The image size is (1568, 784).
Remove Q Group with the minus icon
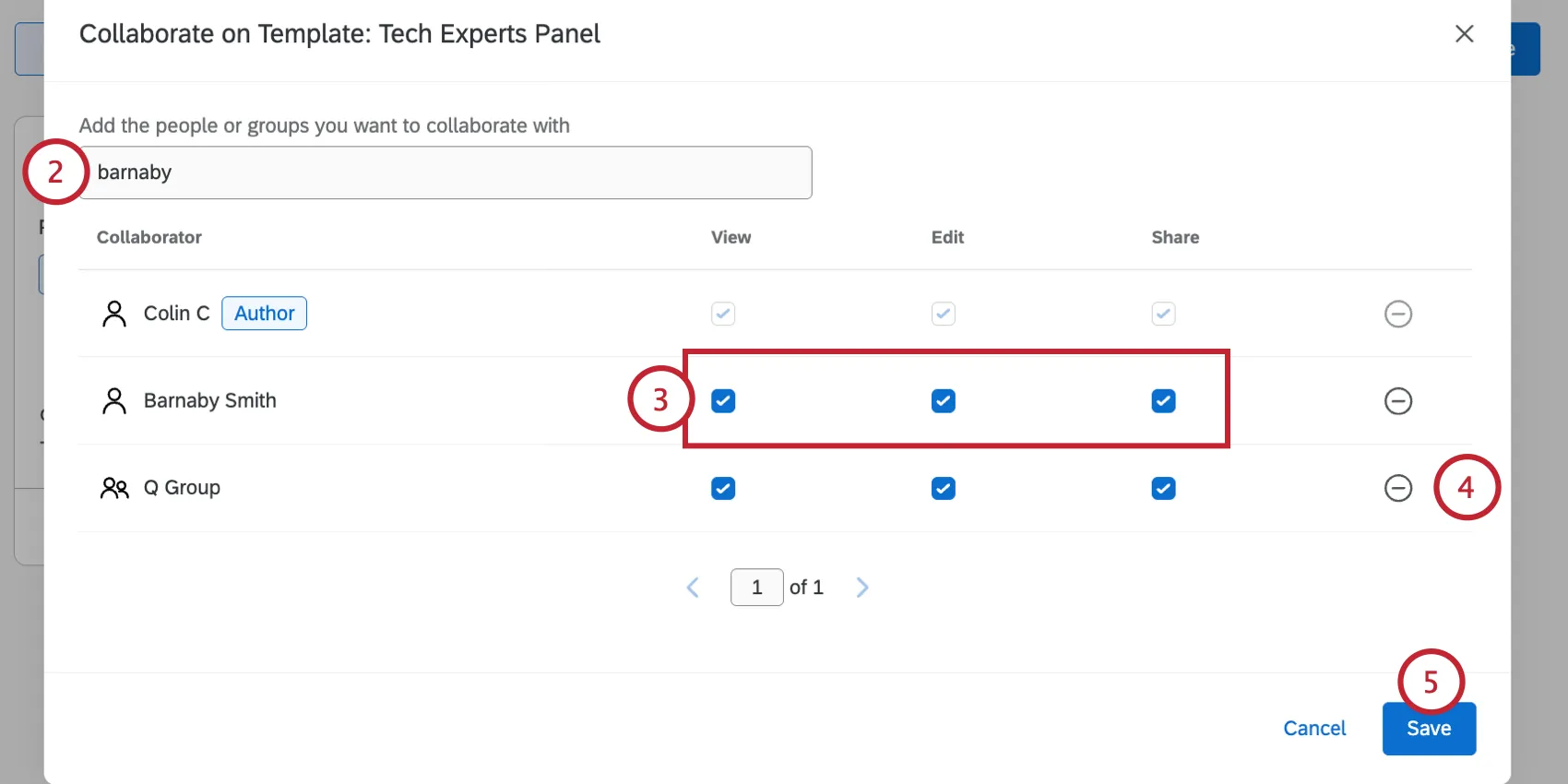click(1398, 488)
